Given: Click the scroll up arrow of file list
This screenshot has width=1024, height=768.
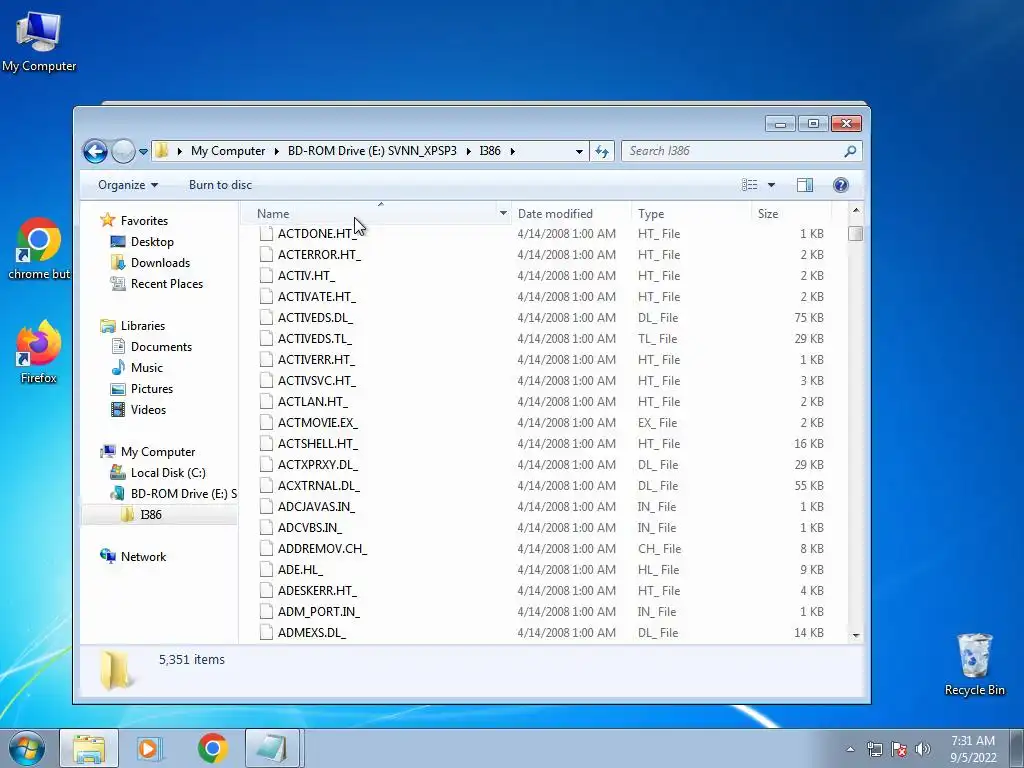Looking at the screenshot, I should coord(856,211).
